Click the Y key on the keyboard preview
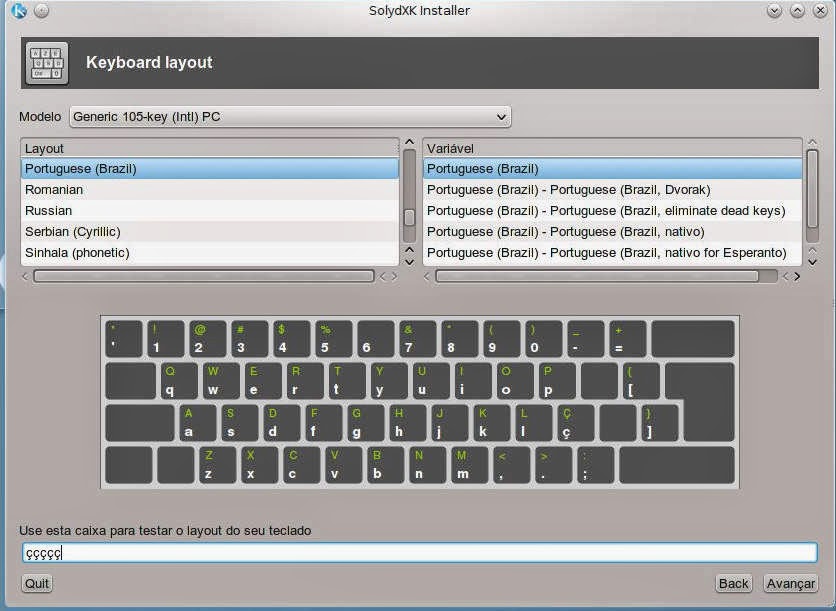Viewport: 836px width, 611px height. click(389, 381)
